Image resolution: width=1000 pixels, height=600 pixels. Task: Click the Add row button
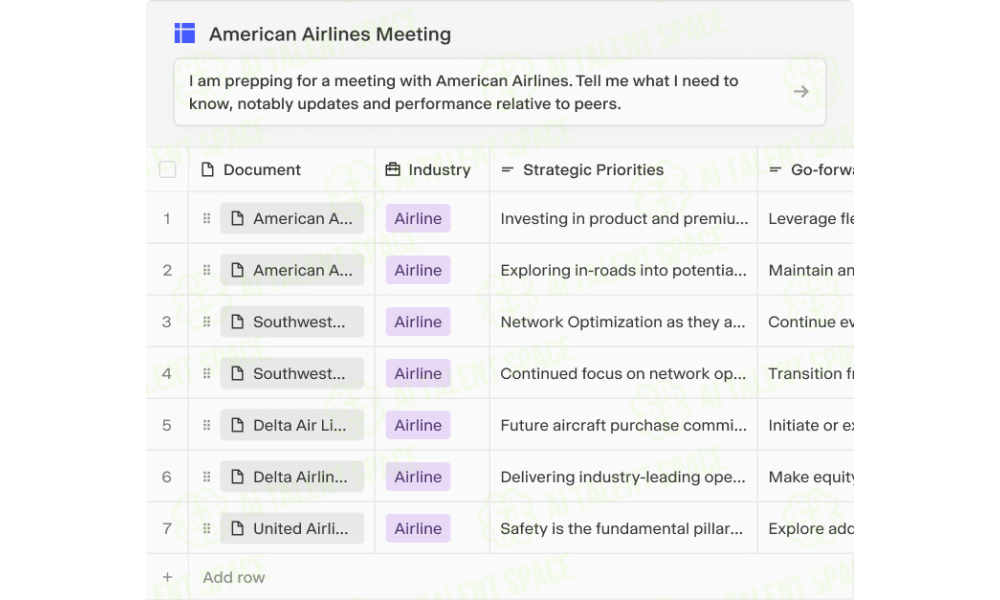coord(233,577)
